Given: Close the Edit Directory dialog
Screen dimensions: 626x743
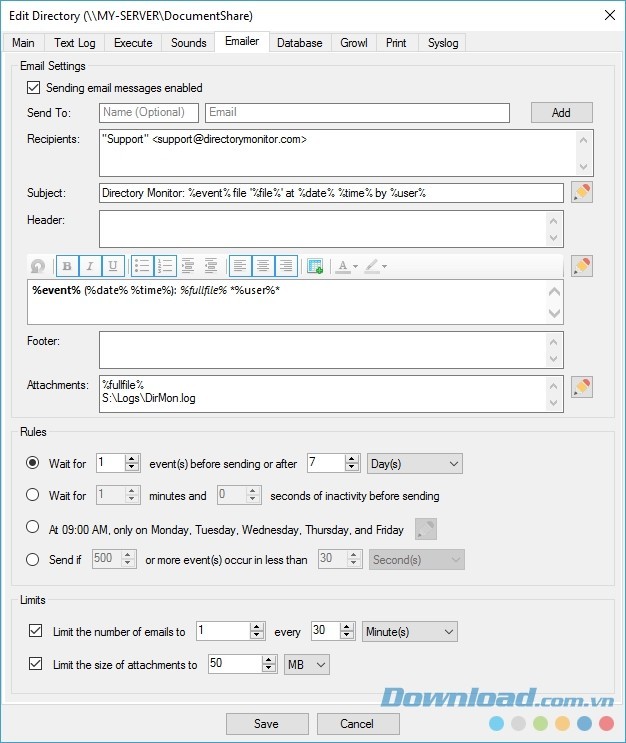Looking at the screenshot, I should click(x=610, y=15).
